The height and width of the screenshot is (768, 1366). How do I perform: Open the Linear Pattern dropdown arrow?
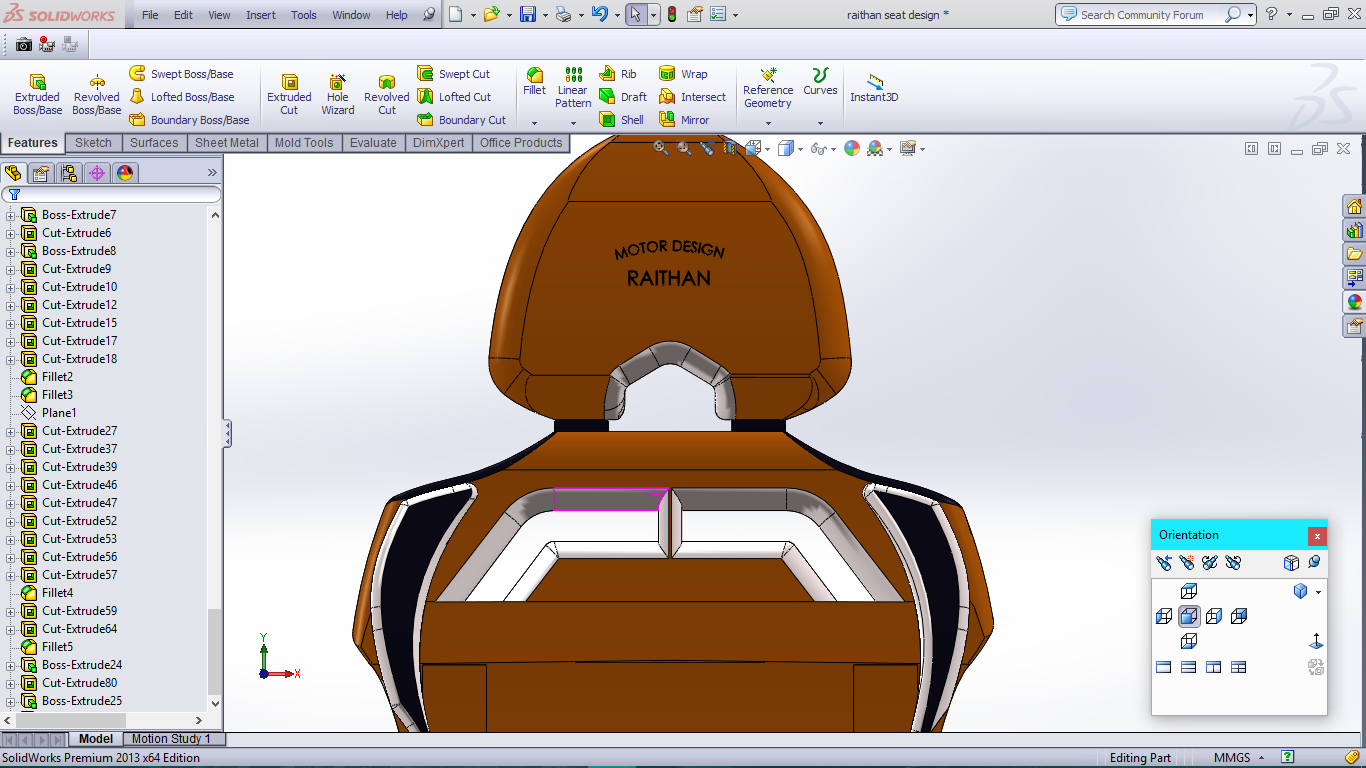[573, 123]
